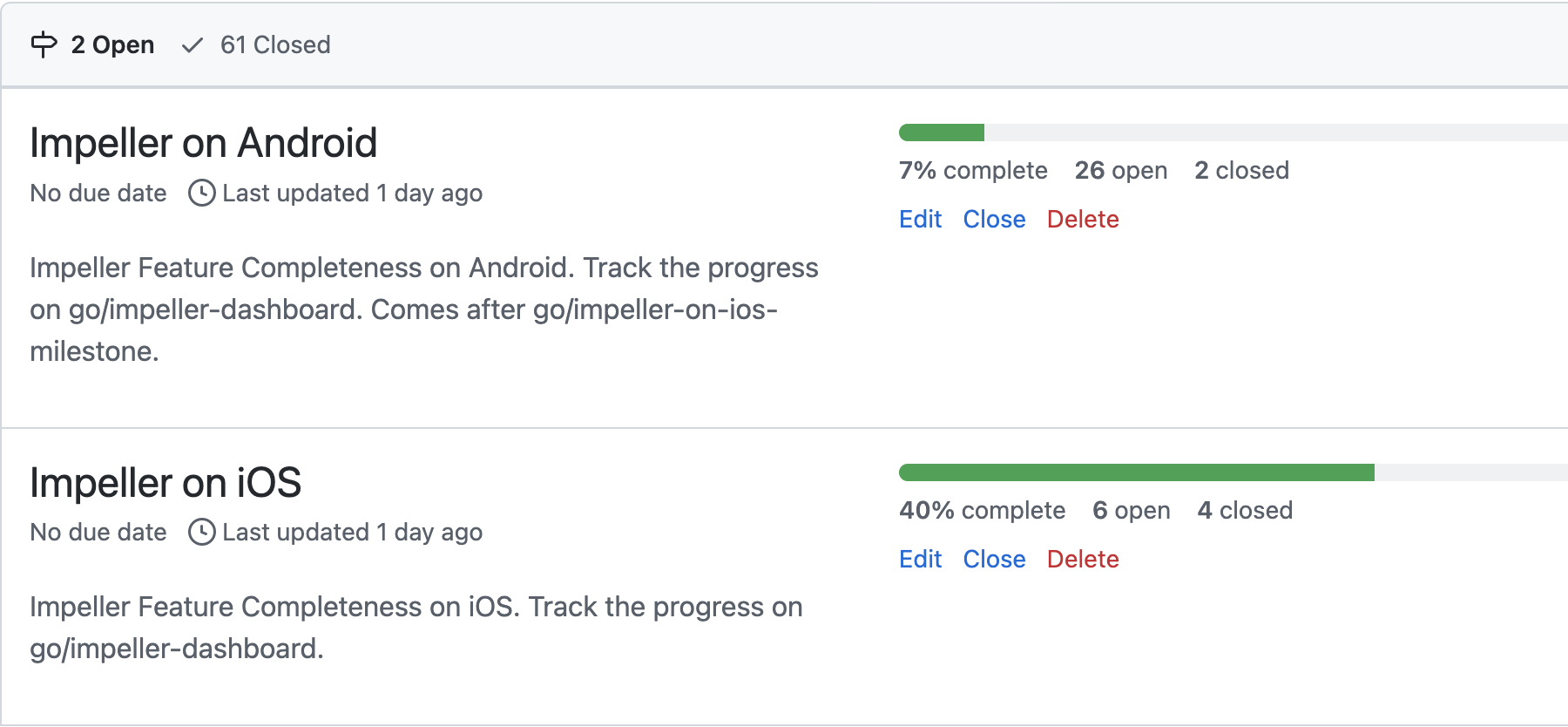The image size is (1568, 727).
Task: Click the "7% complete" label on Impeller on Android
Action: coord(973,170)
